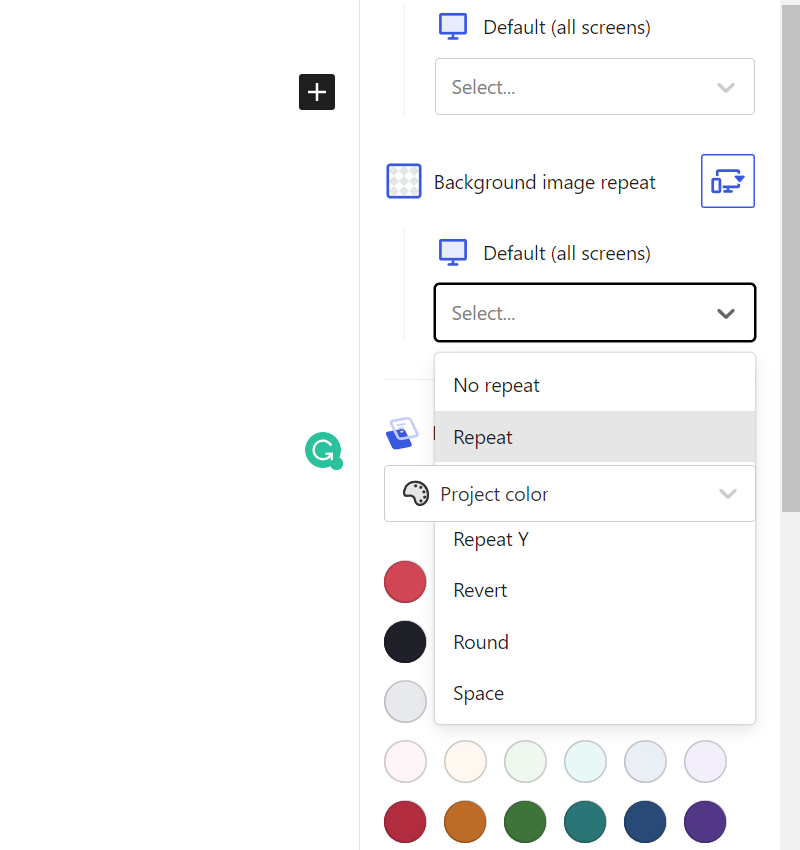
Task: Choose the 'Round' repeat option
Action: (480, 642)
